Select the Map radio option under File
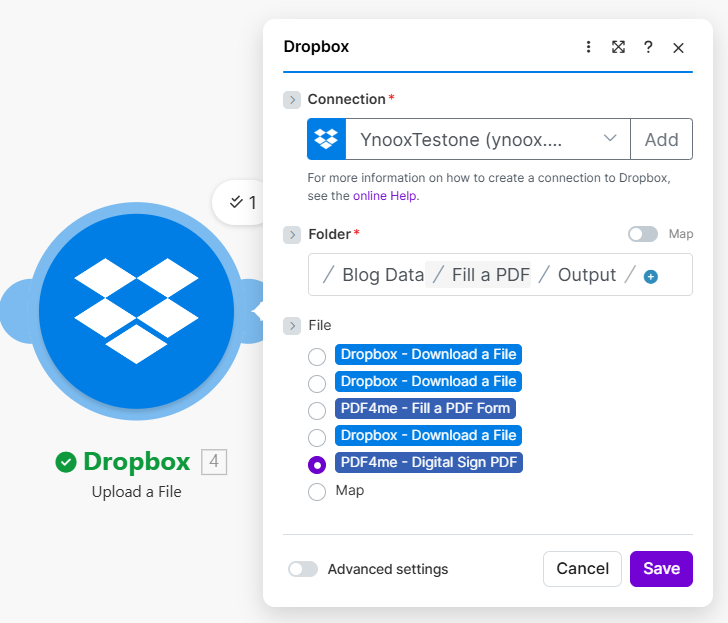This screenshot has height=623, width=728. point(317,491)
